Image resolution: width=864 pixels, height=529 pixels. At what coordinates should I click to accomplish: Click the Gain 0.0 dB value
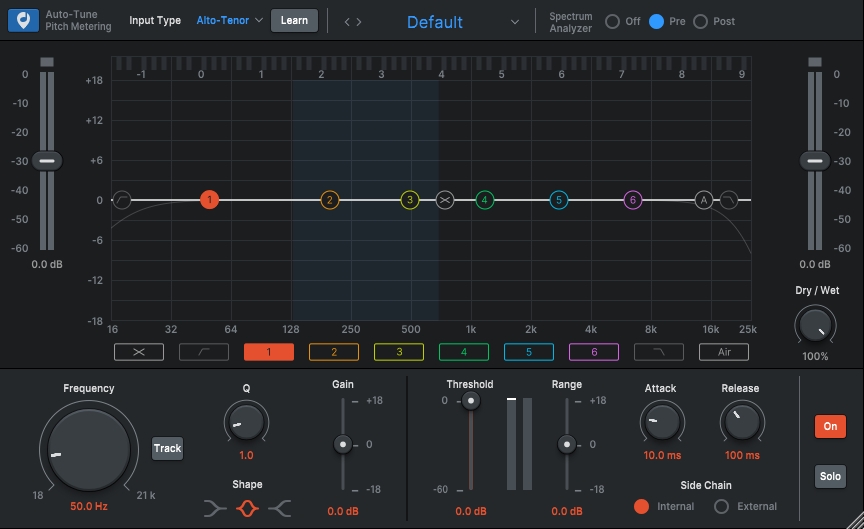click(343, 511)
